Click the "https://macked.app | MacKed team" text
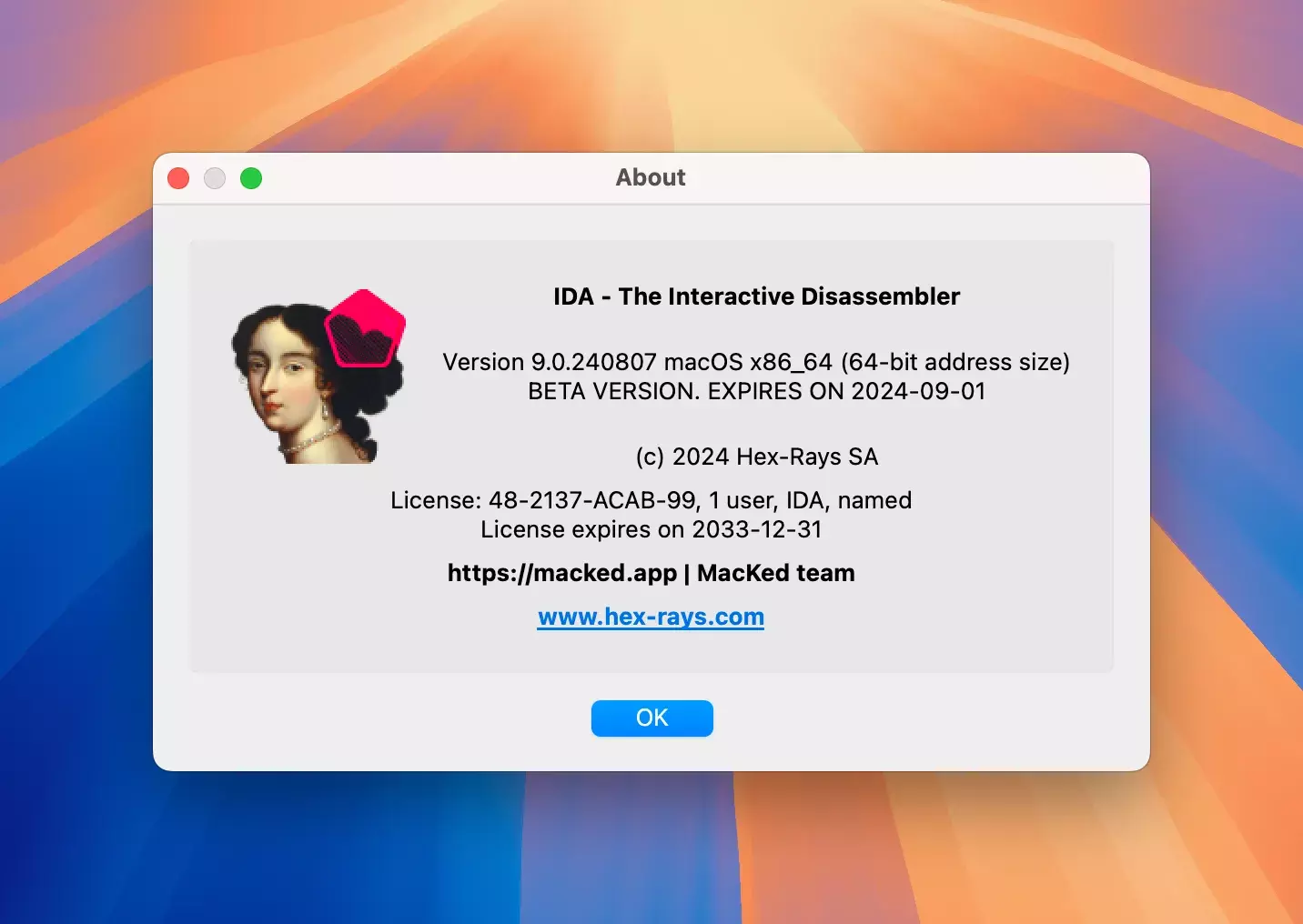Image resolution: width=1303 pixels, height=924 pixels. pyautogui.click(x=651, y=573)
